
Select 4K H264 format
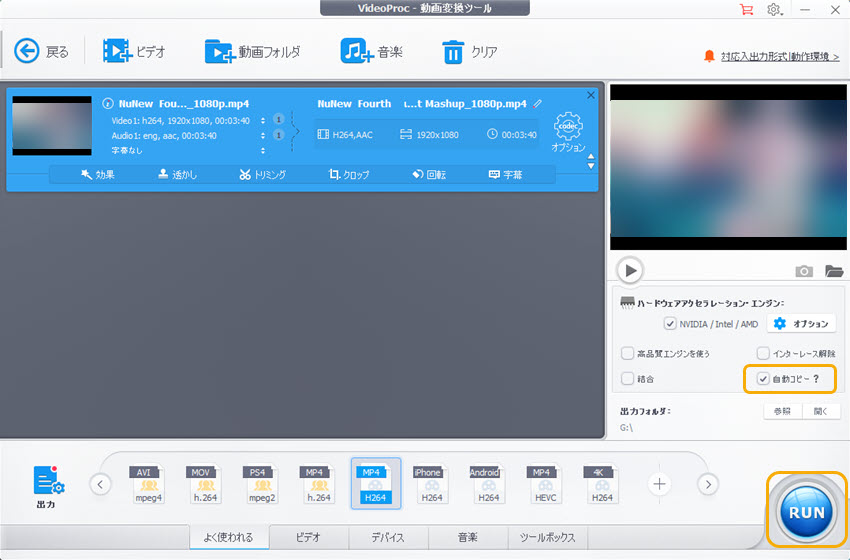point(601,484)
